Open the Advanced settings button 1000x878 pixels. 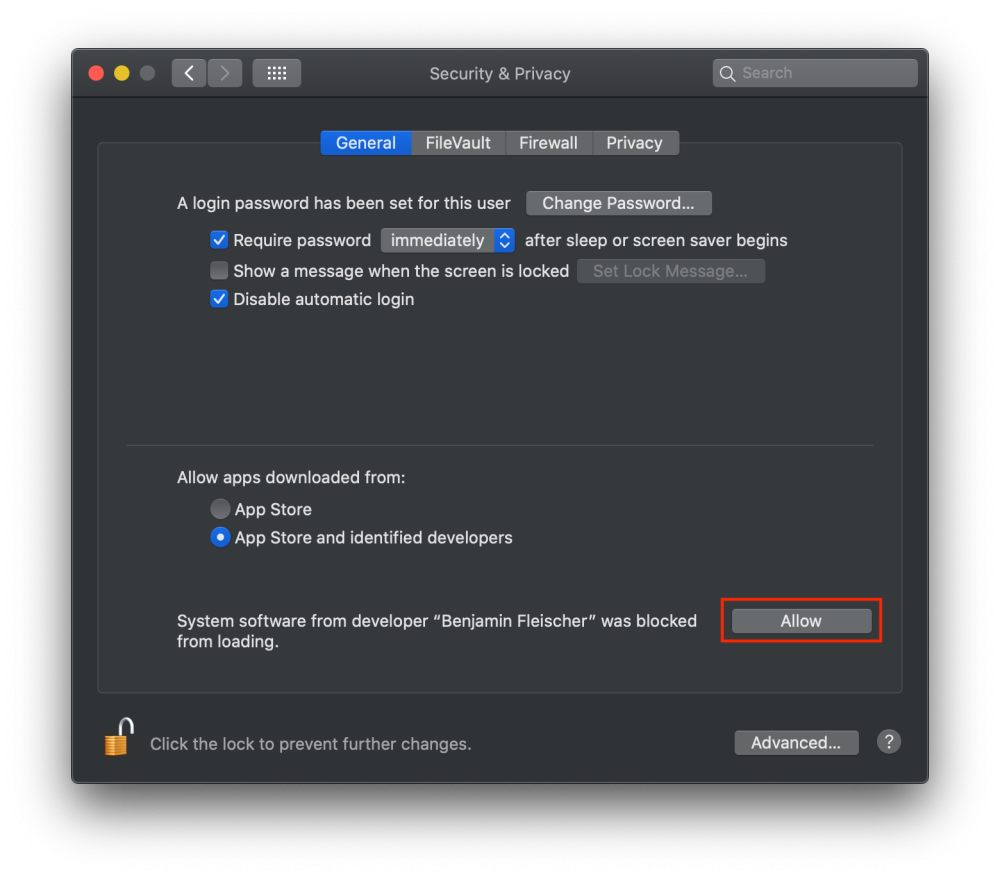point(796,743)
